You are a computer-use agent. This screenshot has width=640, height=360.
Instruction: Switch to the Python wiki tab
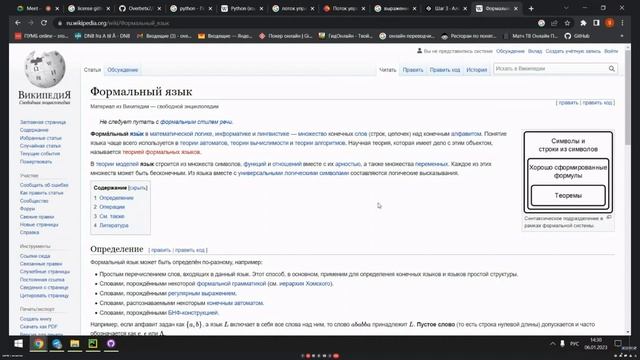(x=242, y=9)
